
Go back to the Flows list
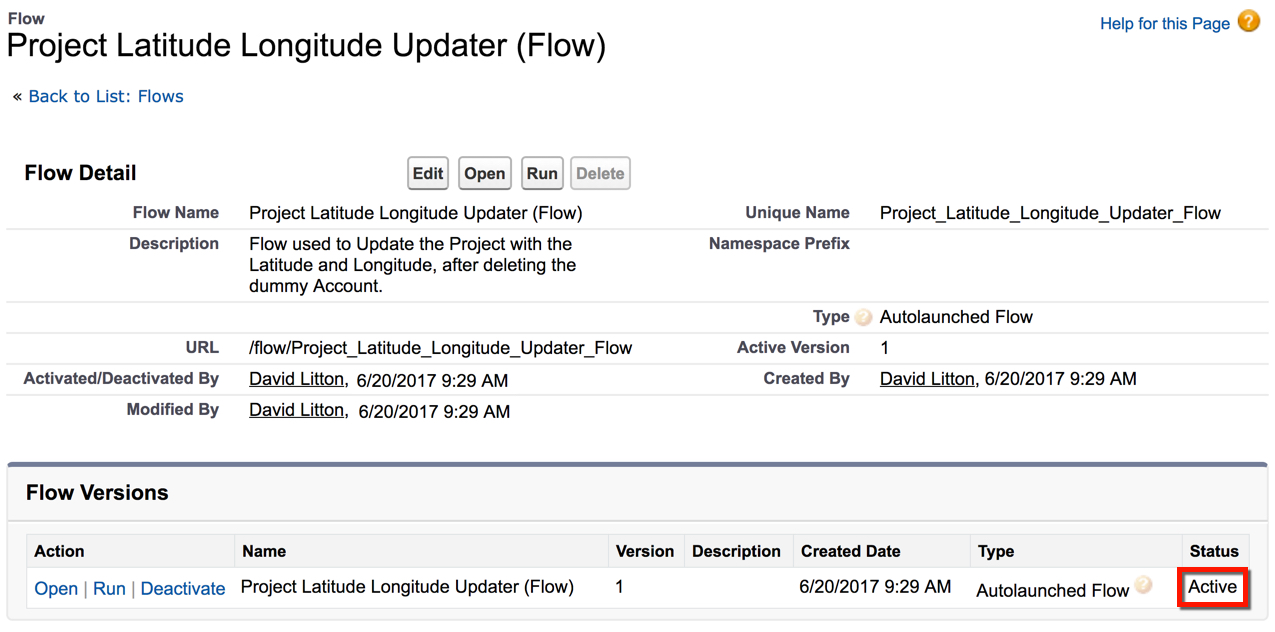click(x=106, y=97)
